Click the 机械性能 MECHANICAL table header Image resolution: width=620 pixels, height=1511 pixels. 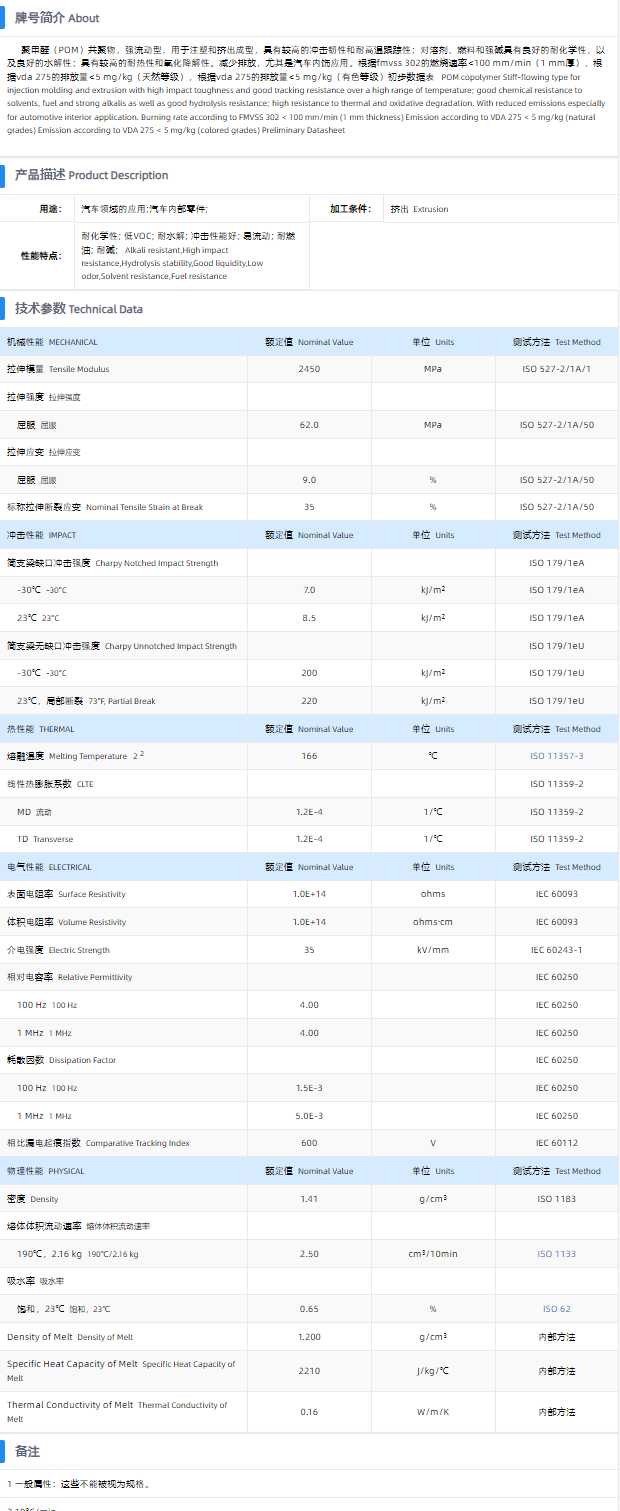coord(52,342)
